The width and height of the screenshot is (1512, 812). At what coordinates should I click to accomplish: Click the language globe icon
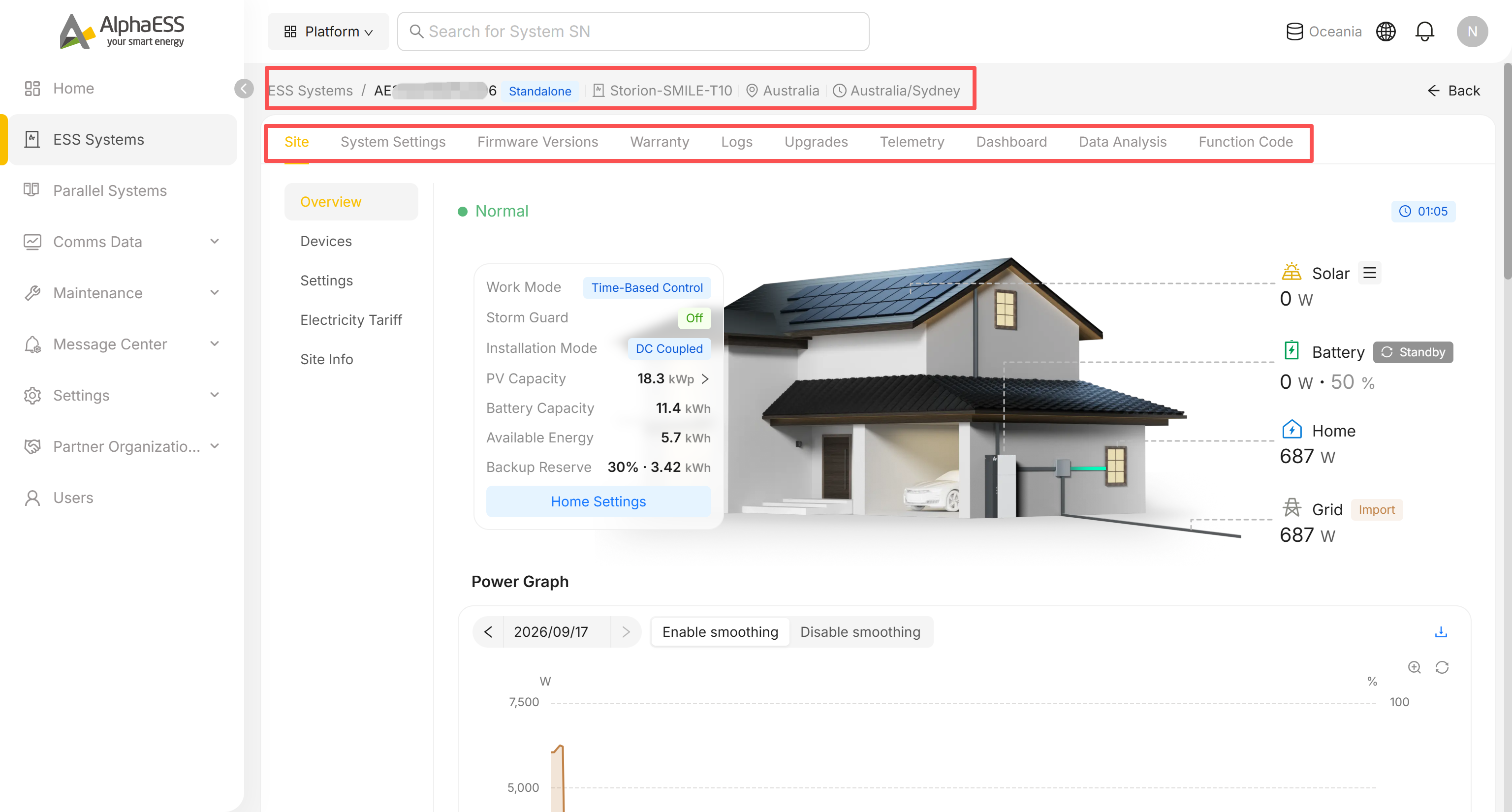coord(1386,31)
